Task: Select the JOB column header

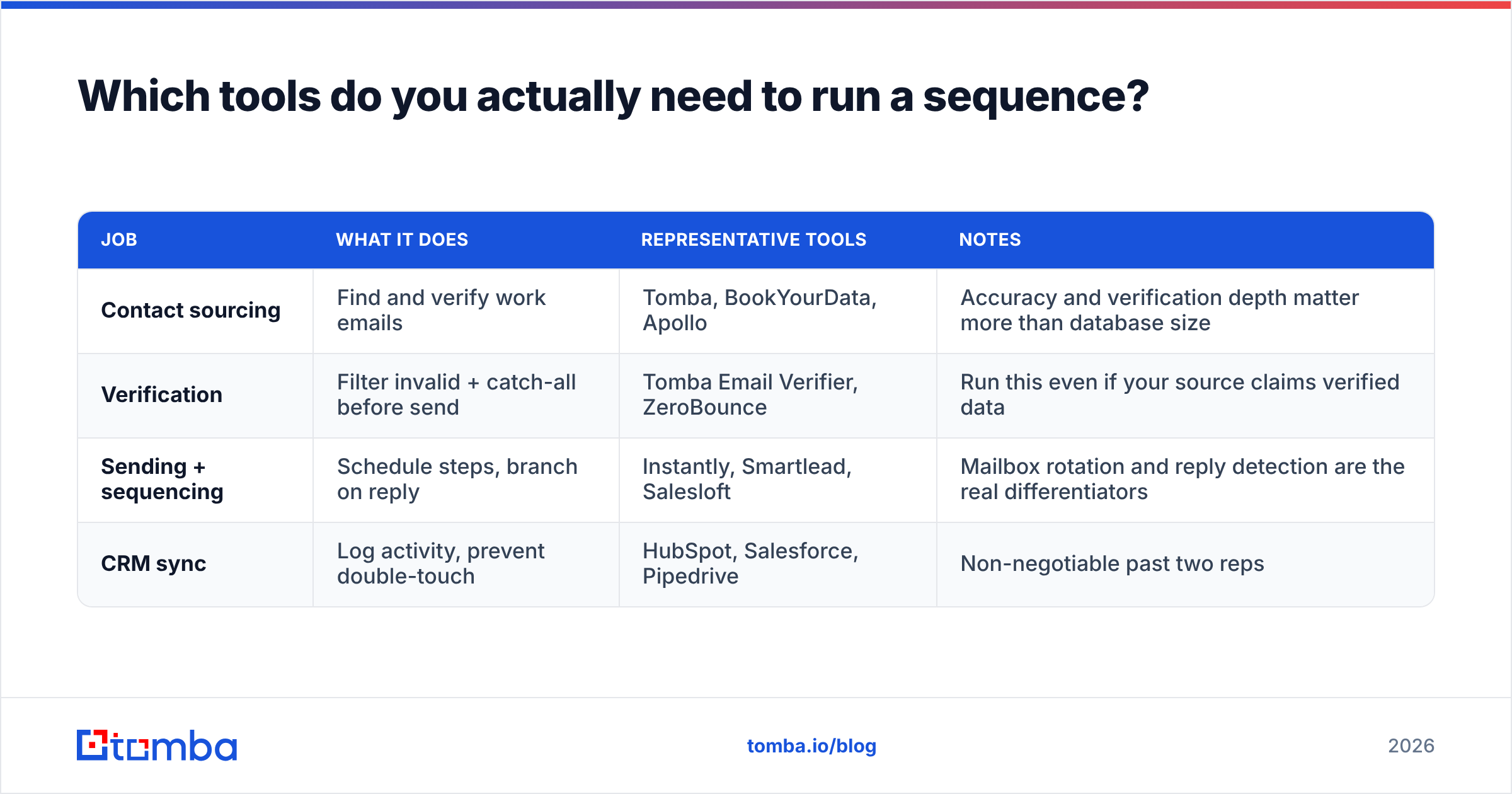Action: (x=119, y=239)
